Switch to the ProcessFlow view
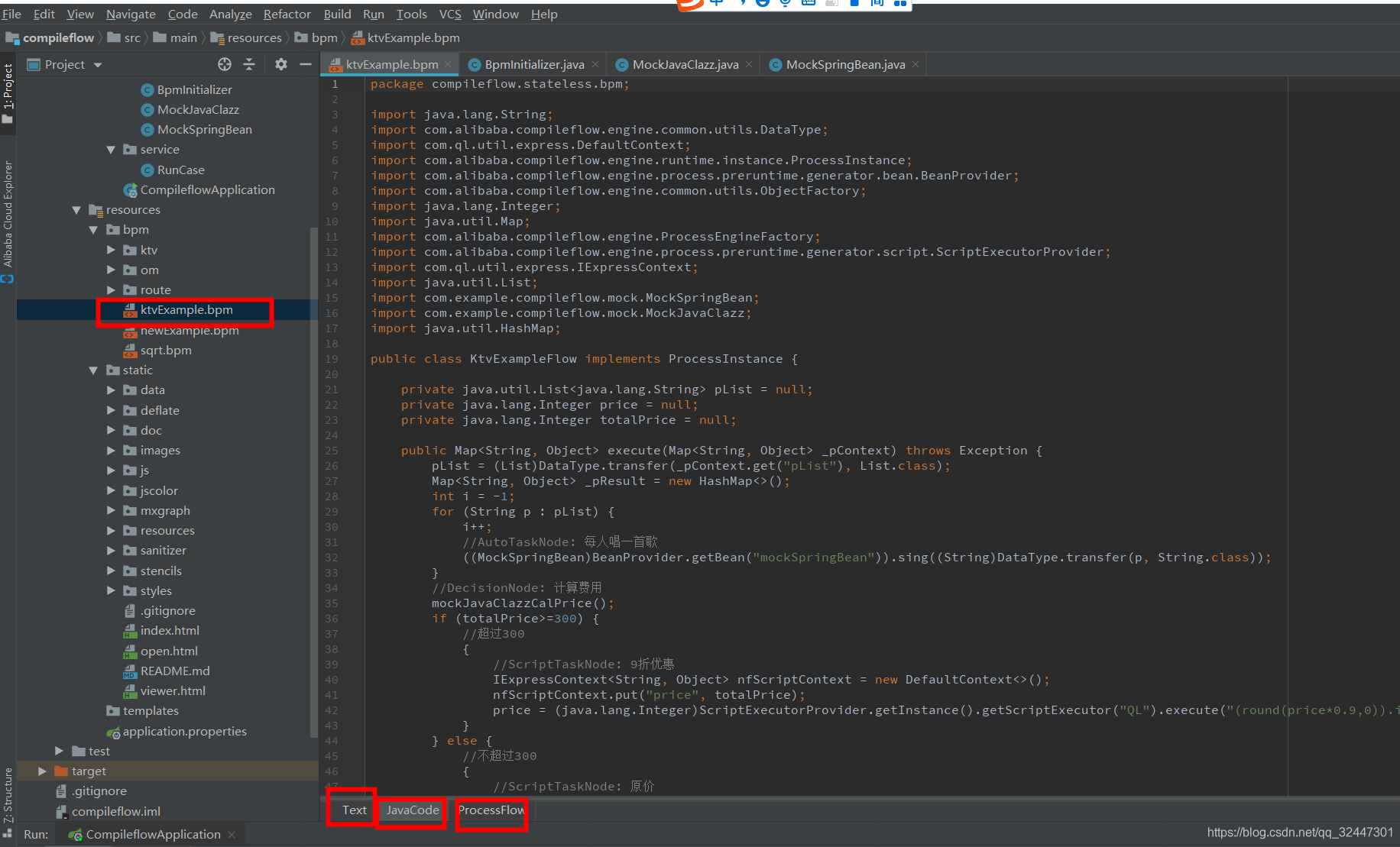1400x847 pixels. [490, 810]
